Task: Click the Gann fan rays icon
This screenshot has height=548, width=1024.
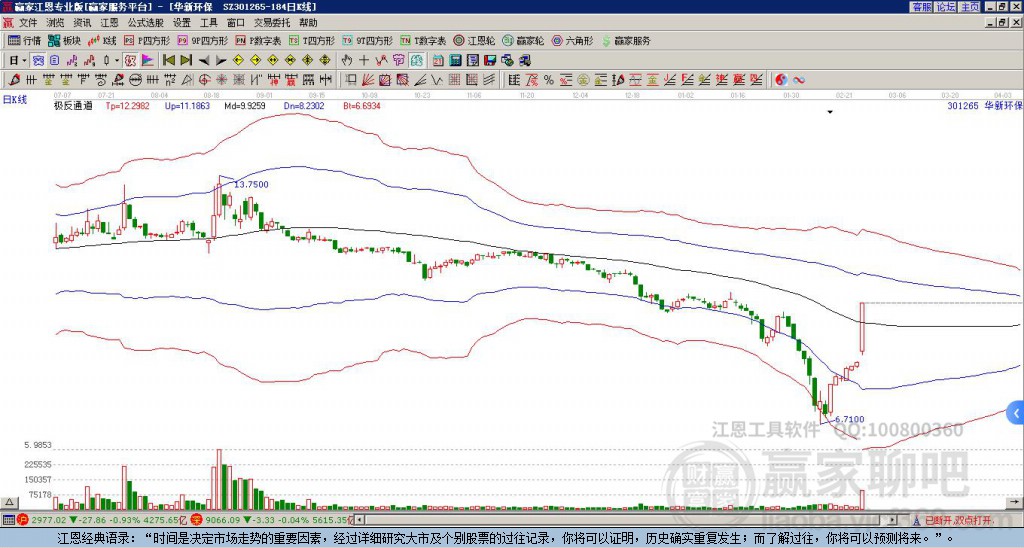Action: (x=368, y=80)
